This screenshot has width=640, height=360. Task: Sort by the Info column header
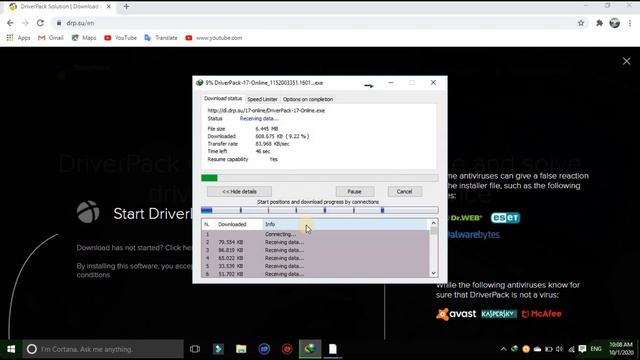tap(345, 224)
